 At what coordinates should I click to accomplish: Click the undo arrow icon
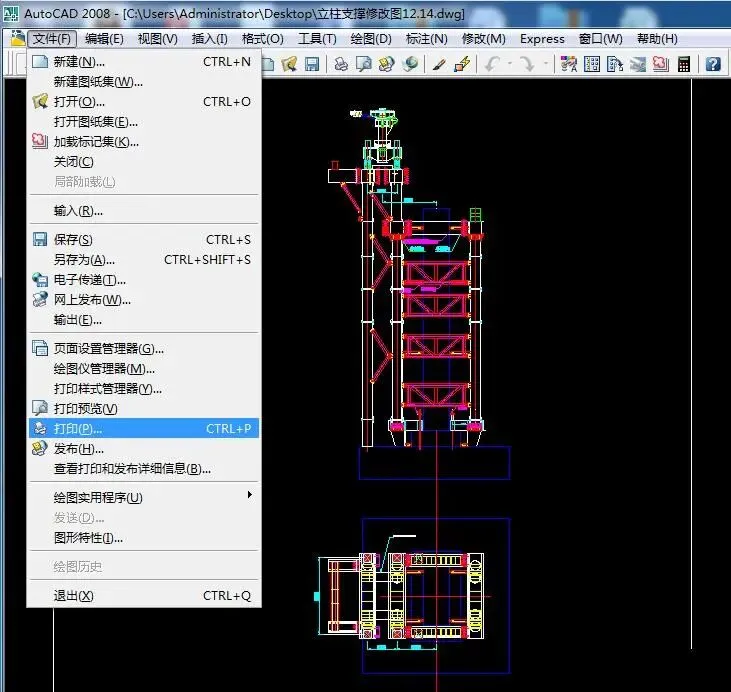[x=492, y=64]
